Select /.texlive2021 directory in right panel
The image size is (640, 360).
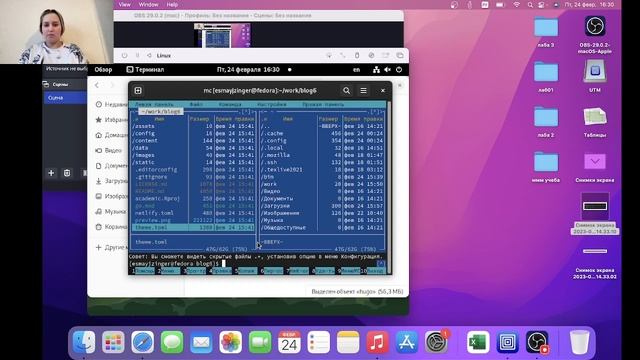coord(322,170)
